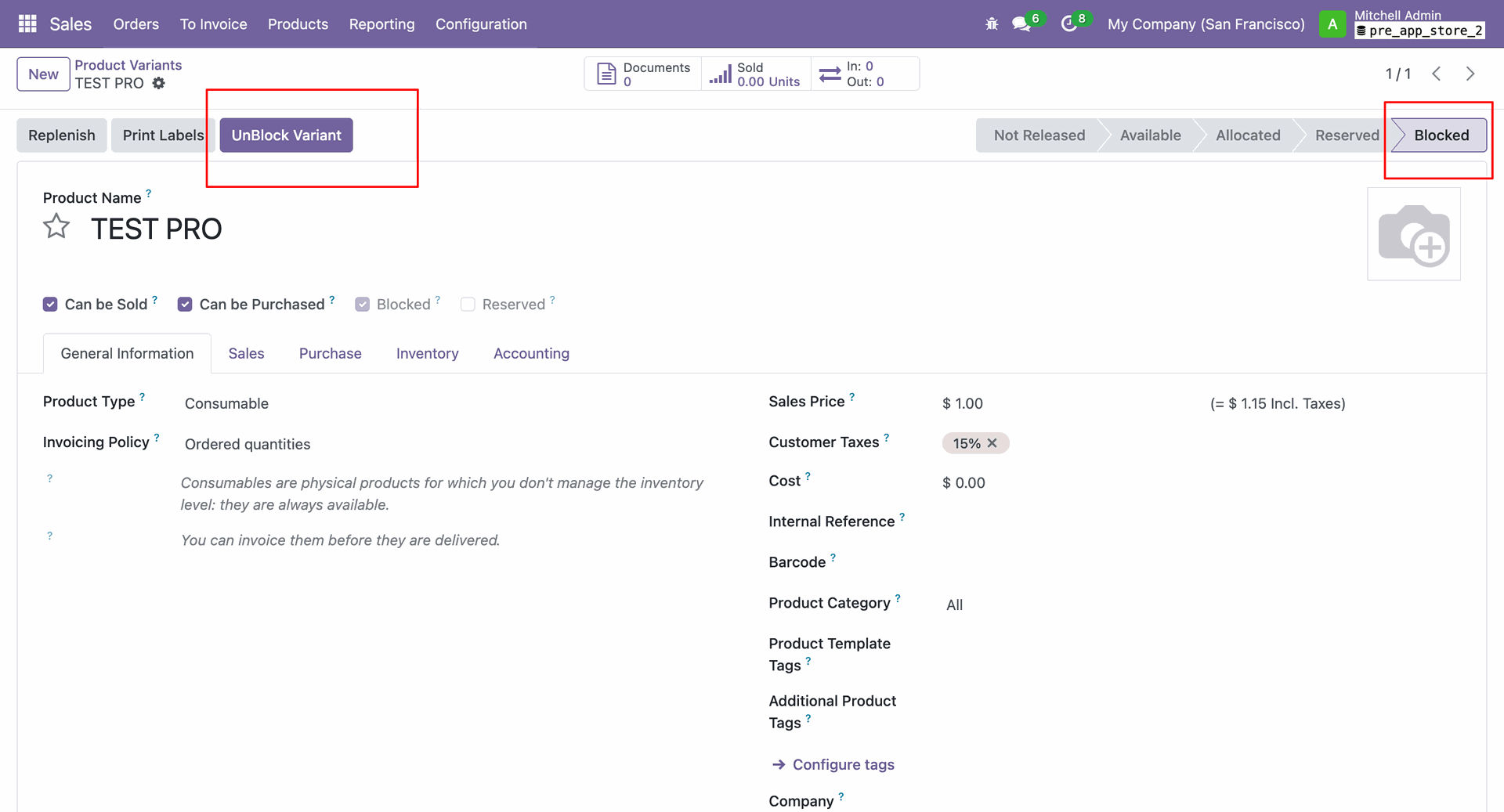Go to next record arrow

coord(1470,74)
